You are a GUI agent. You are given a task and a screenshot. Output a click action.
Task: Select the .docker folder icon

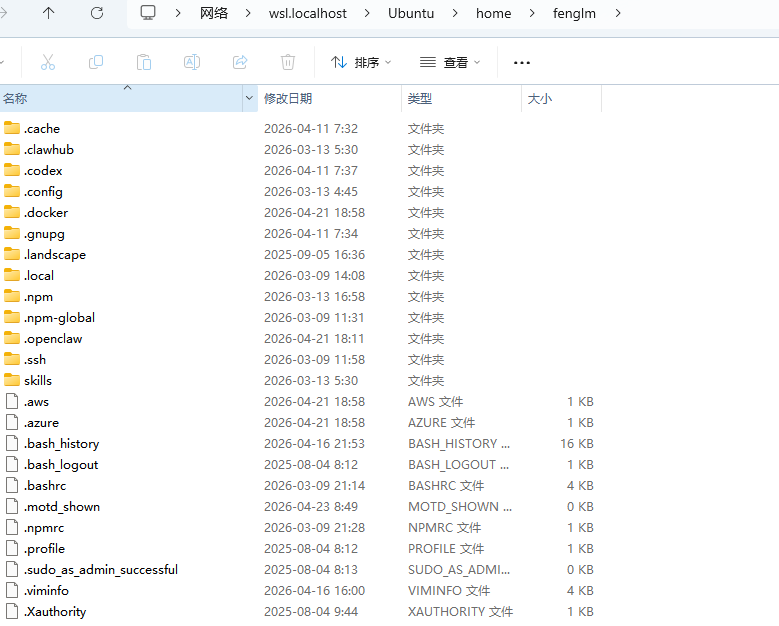[x=12, y=212]
